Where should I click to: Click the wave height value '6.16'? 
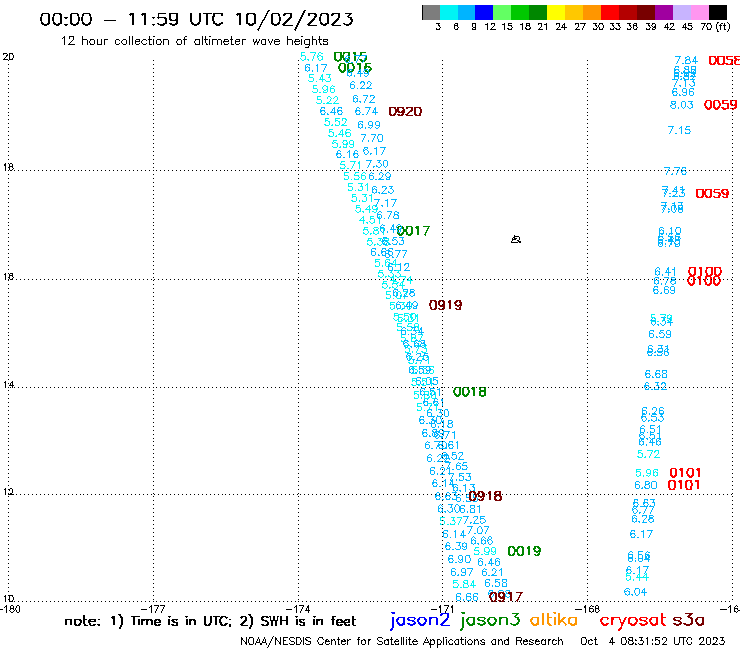click(x=347, y=154)
